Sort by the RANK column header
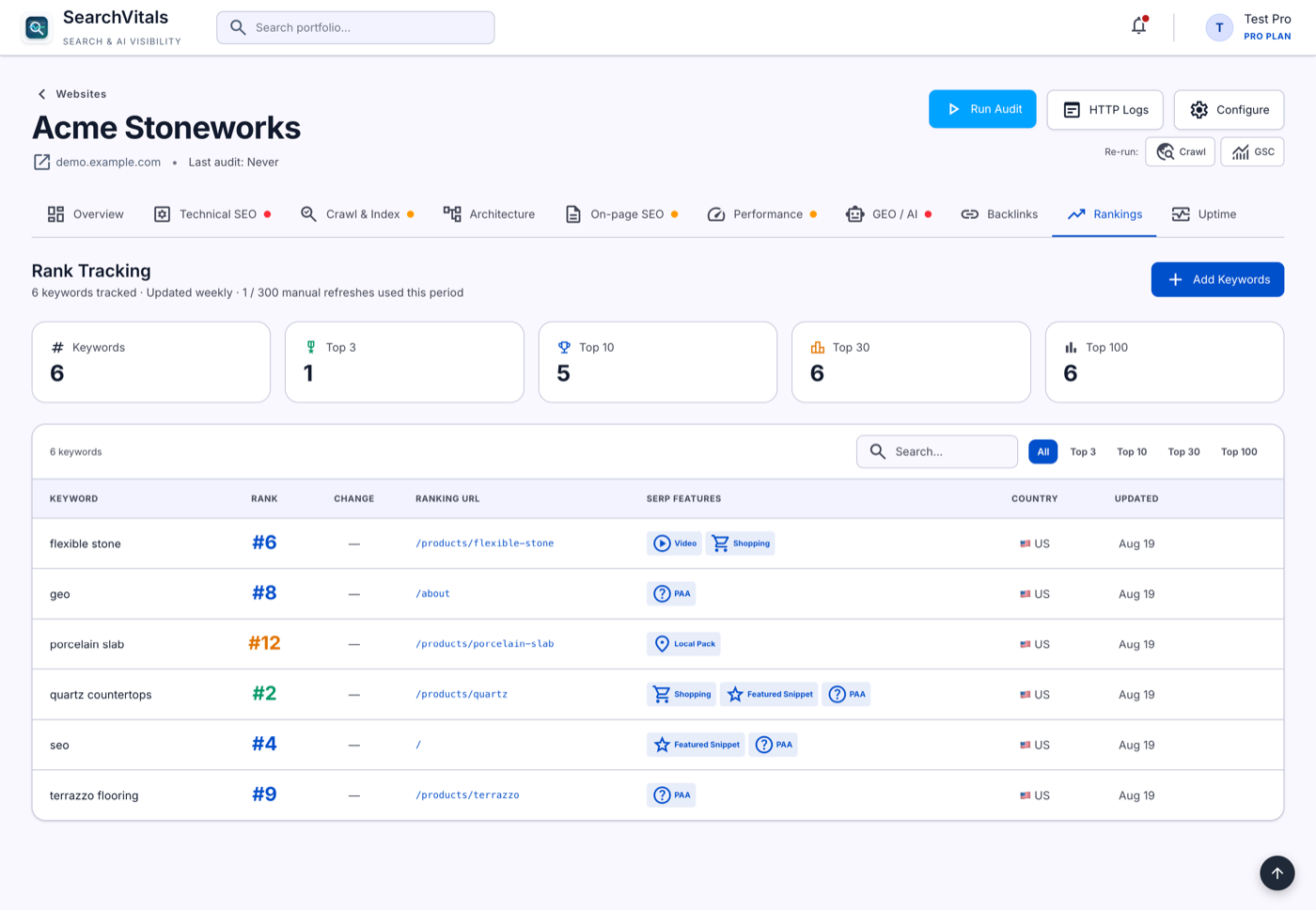 264,498
